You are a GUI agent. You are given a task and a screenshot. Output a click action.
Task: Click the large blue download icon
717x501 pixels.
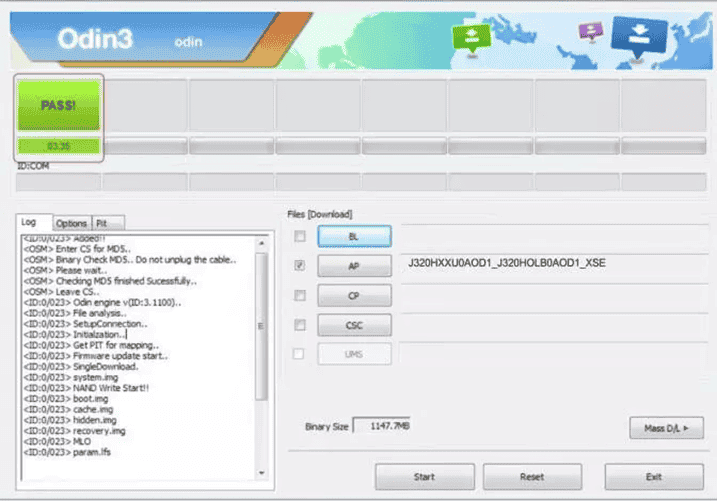639,38
